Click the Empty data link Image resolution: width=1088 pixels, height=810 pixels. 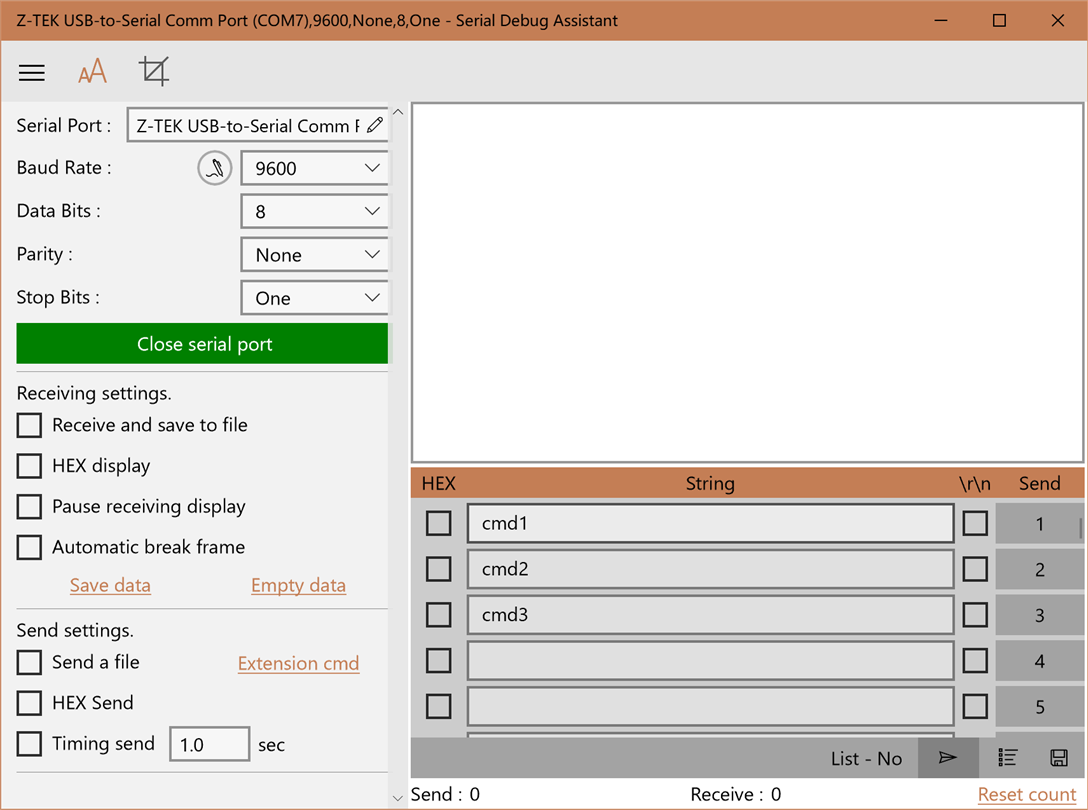[x=298, y=585]
